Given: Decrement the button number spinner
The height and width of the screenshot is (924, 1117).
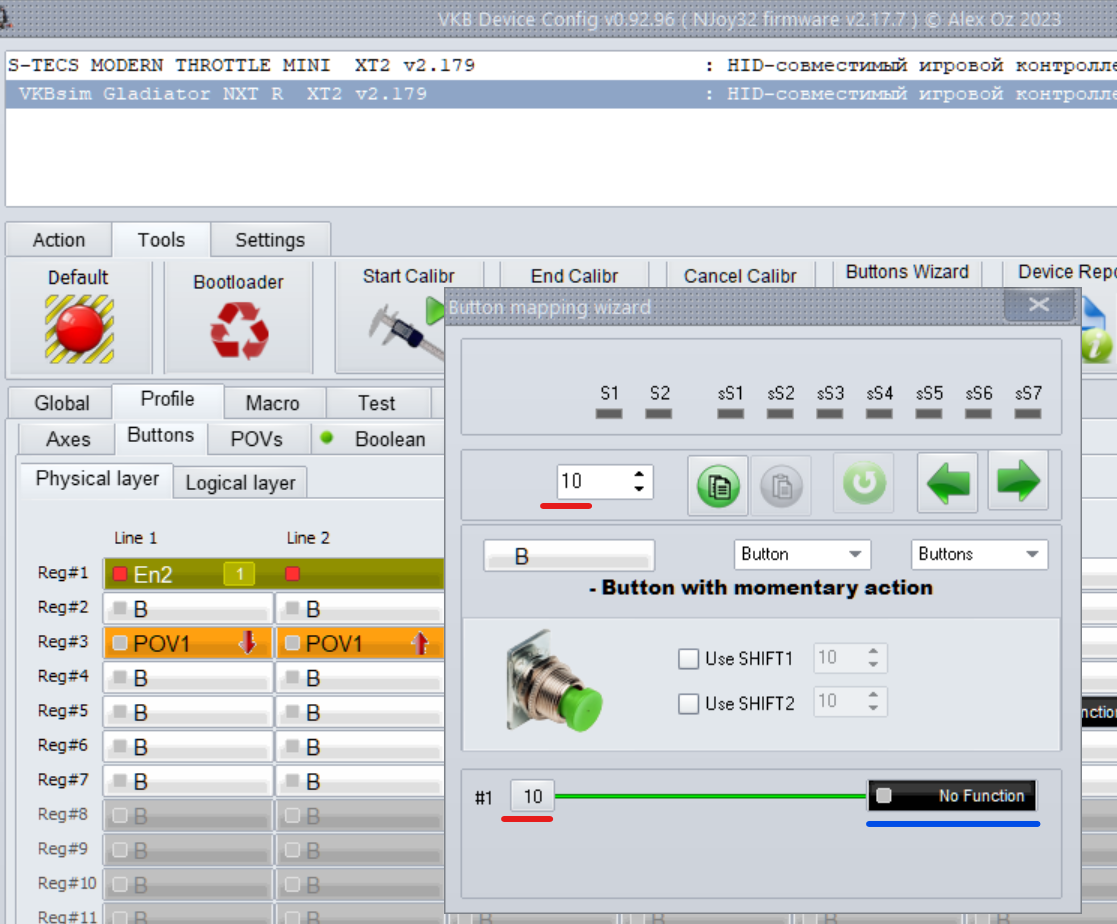Looking at the screenshot, I should click(639, 489).
